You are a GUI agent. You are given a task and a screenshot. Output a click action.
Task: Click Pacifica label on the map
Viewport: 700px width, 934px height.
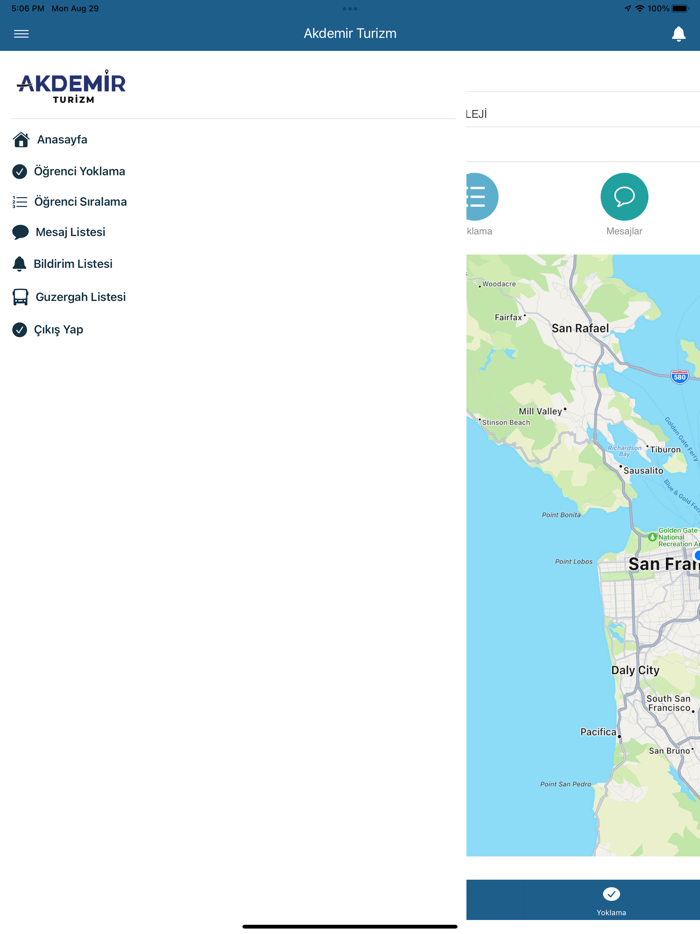click(598, 731)
